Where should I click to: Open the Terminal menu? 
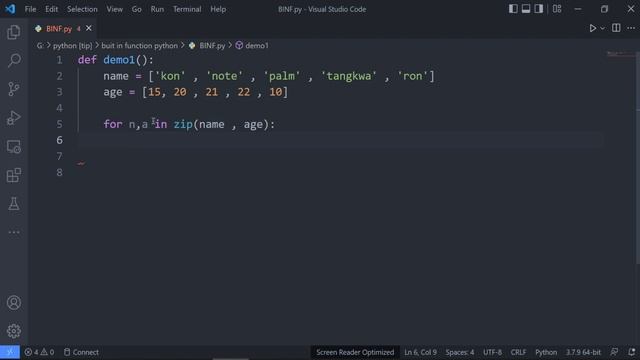click(187, 9)
